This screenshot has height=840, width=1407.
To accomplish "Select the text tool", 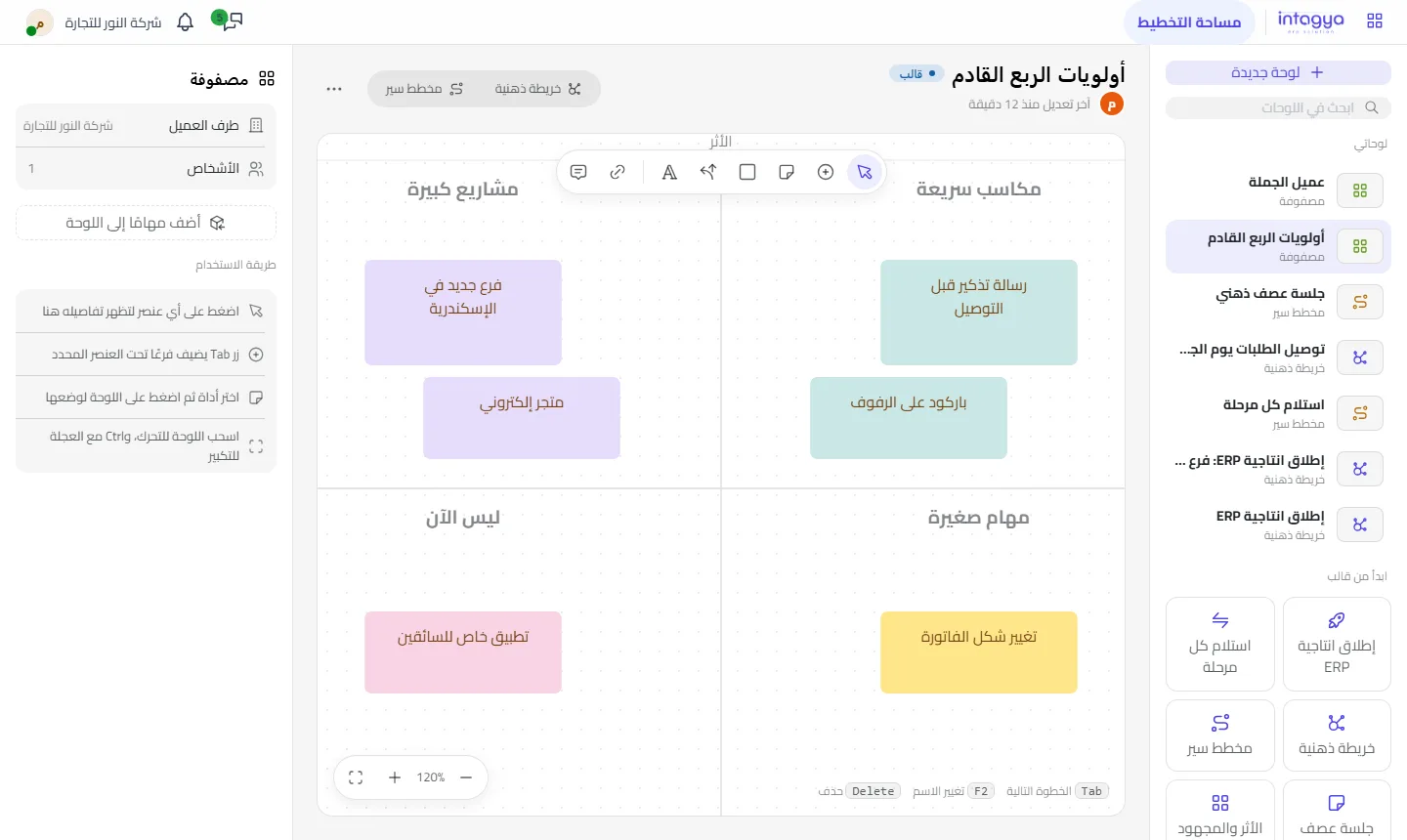I will [669, 172].
